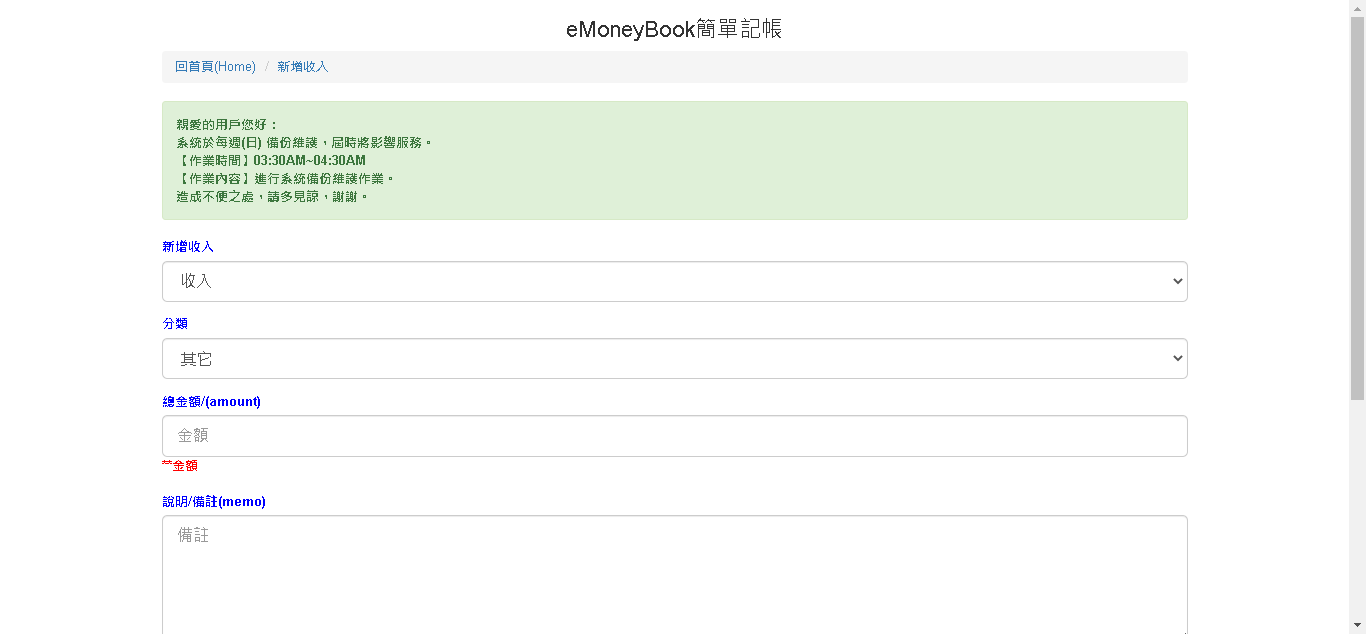Click the 新增收入 breadcrumb item
Viewport: 1366px width, 634px height.
(x=303, y=67)
